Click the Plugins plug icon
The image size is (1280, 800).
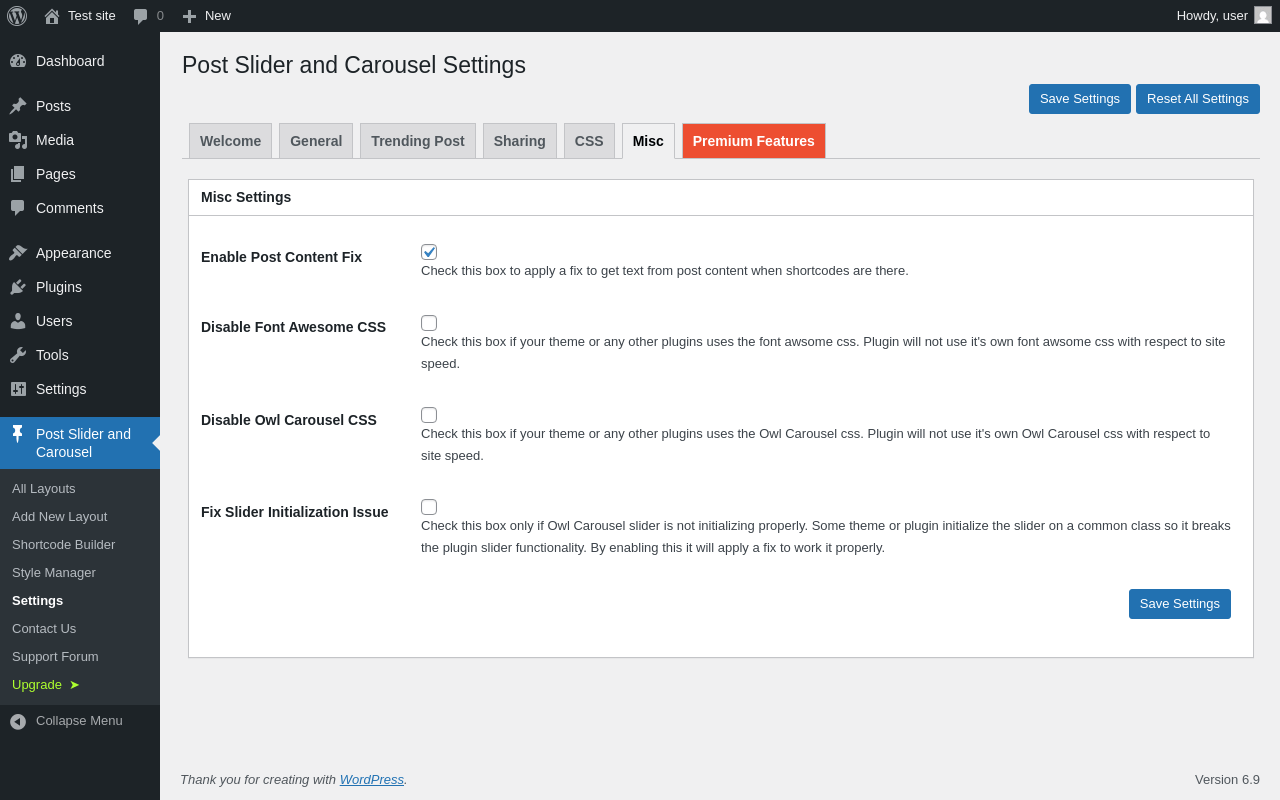click(x=18, y=287)
